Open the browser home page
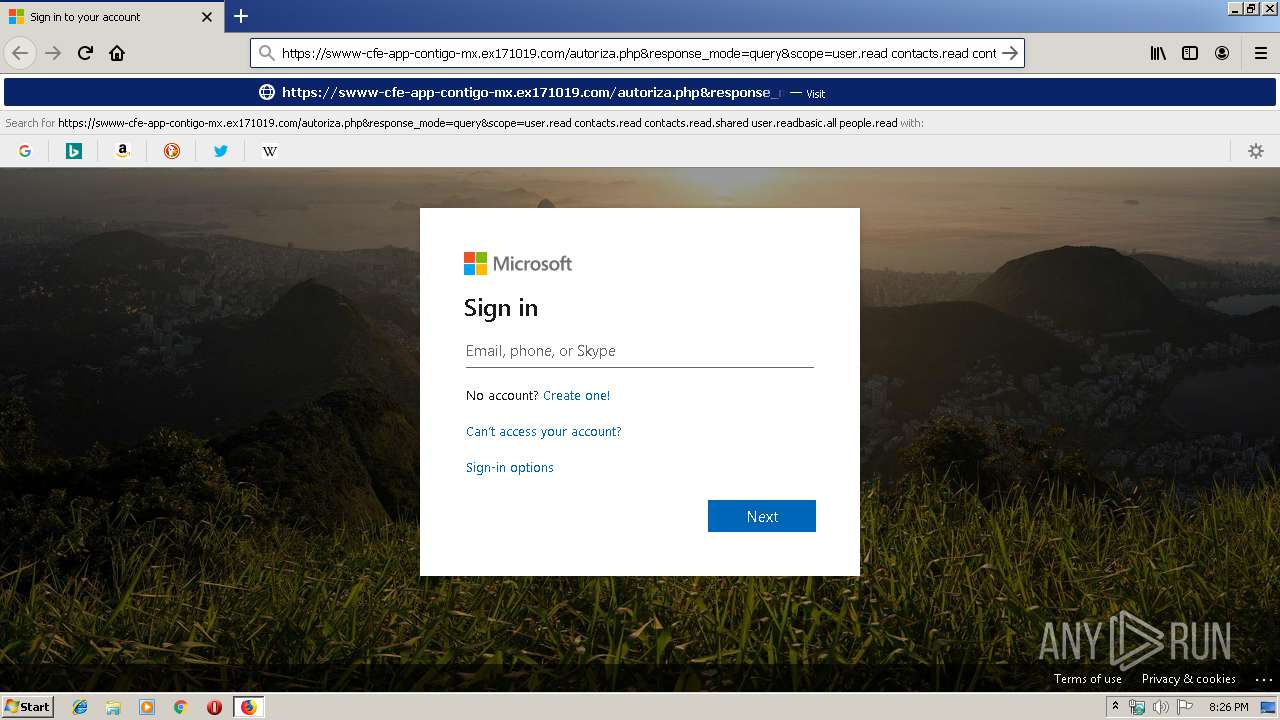Image resolution: width=1280 pixels, height=720 pixels. coord(117,53)
